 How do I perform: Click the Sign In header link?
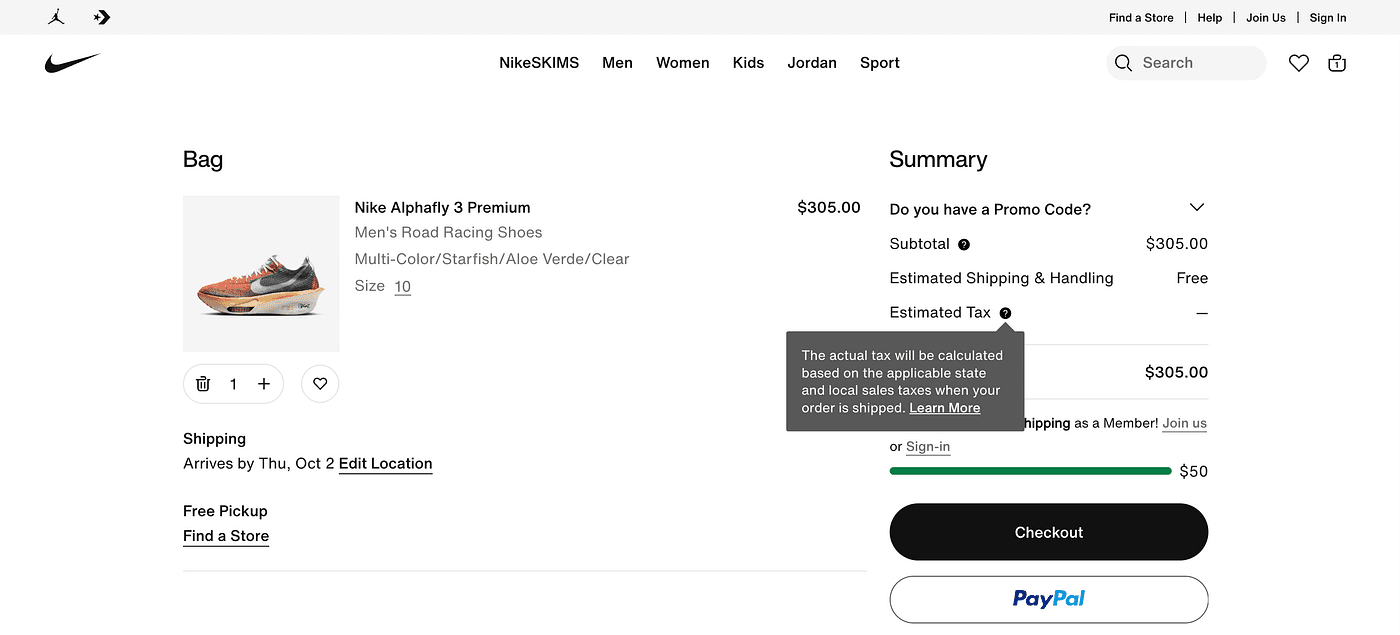pos(1328,18)
